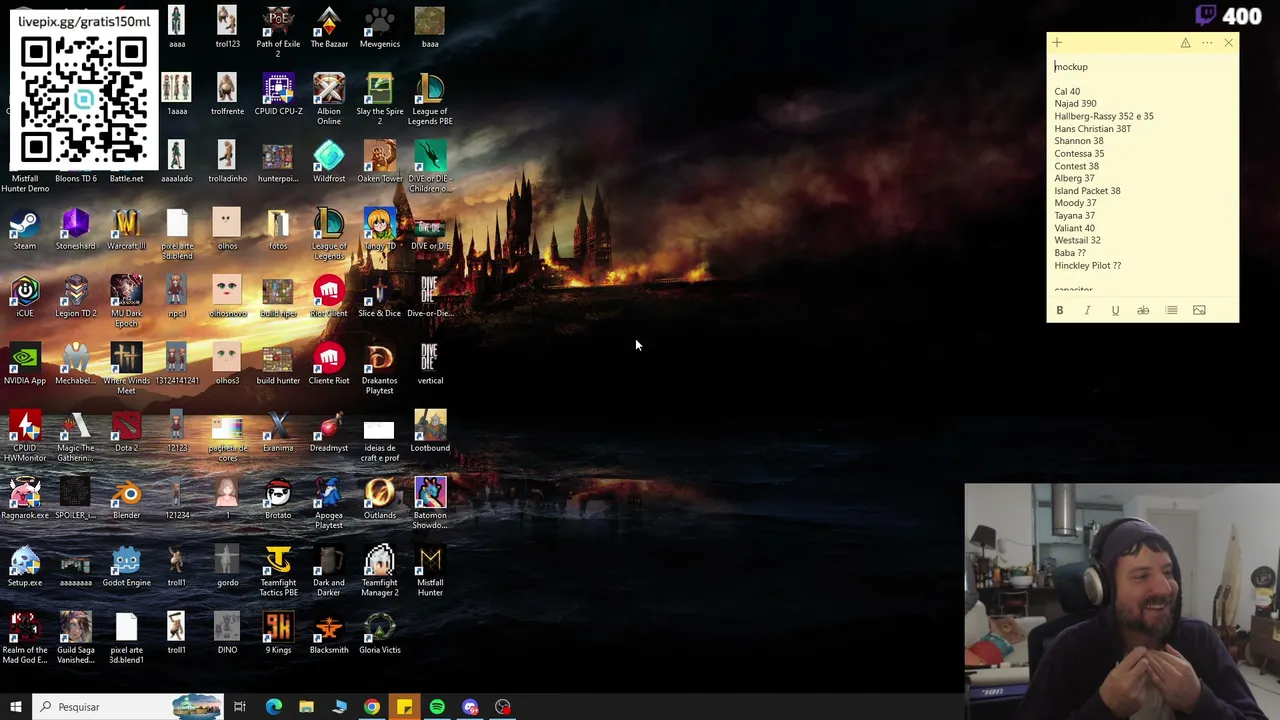Click the 'mockup' heading in the note

click(1071, 67)
